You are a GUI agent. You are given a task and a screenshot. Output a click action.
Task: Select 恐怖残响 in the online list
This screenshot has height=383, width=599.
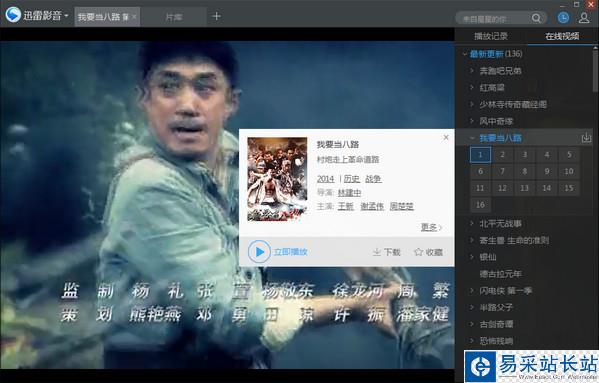click(496, 341)
